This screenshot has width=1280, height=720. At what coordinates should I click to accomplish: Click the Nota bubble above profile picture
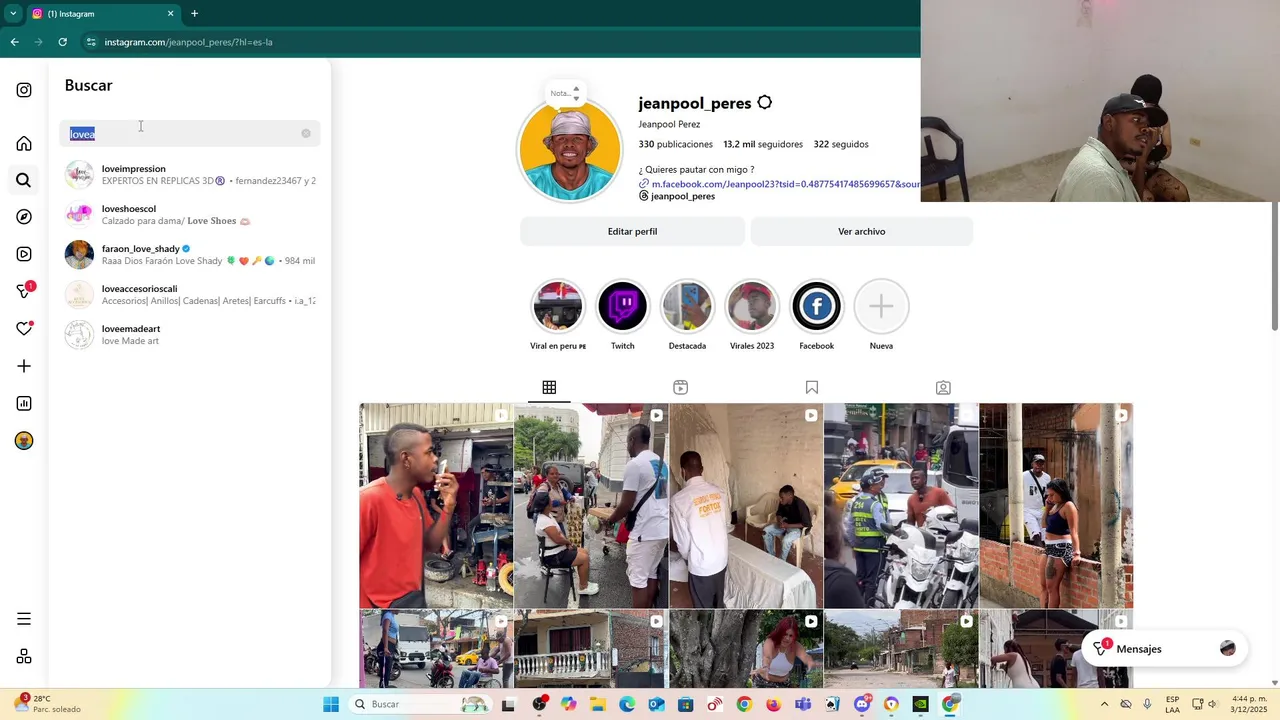565,93
